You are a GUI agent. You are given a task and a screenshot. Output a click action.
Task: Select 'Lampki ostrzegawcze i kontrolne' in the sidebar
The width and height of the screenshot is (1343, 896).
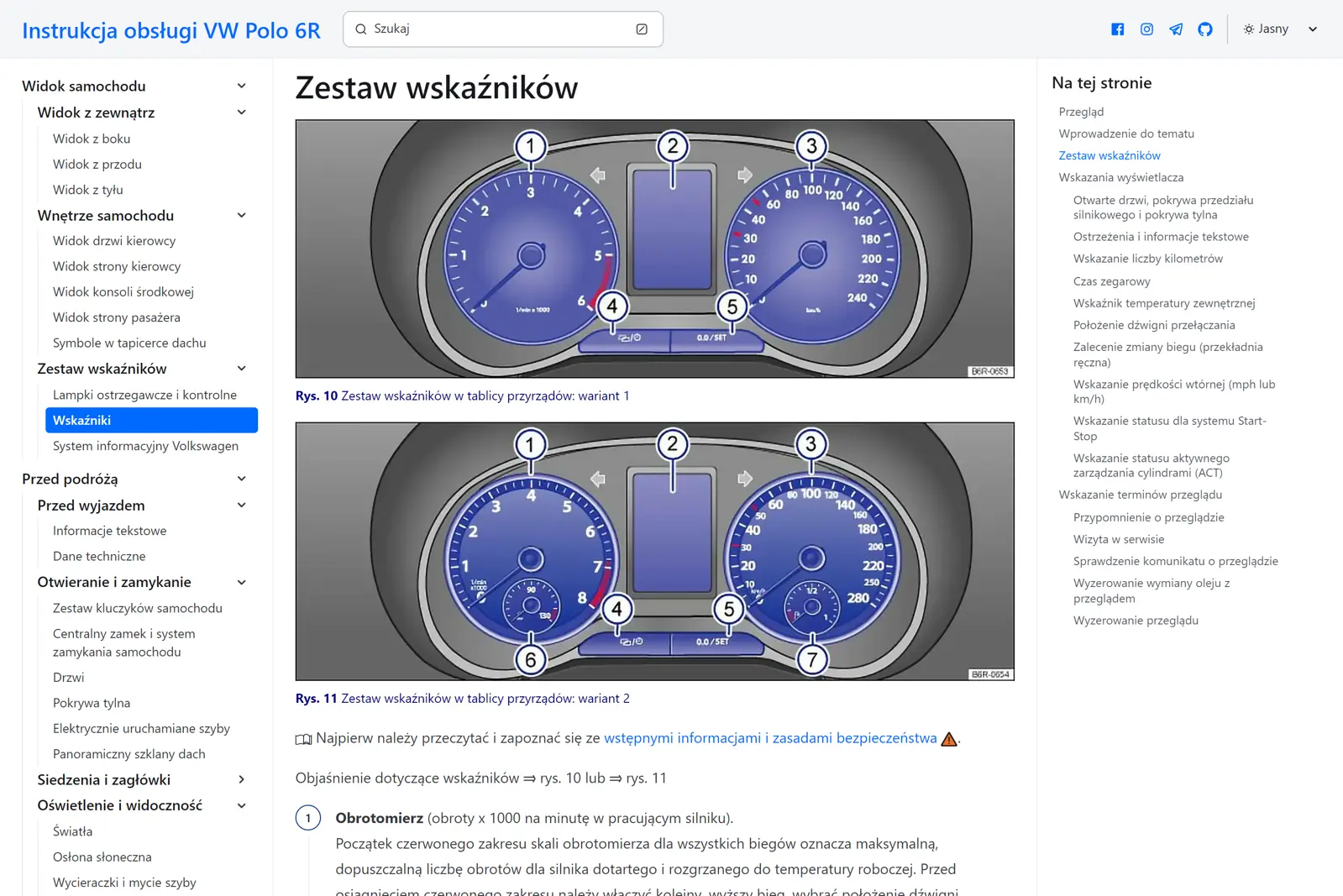pos(144,395)
